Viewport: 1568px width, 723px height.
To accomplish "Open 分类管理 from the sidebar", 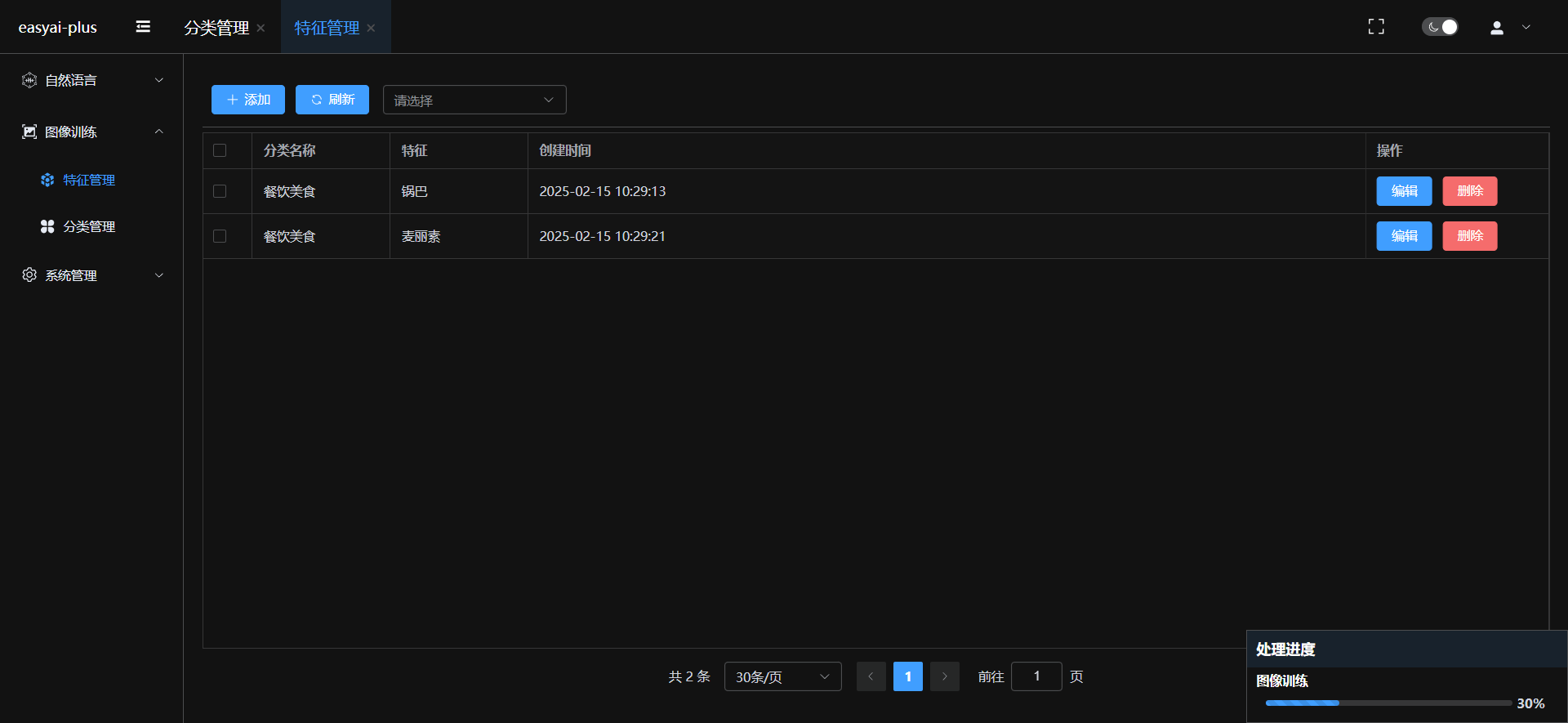I will [x=89, y=226].
